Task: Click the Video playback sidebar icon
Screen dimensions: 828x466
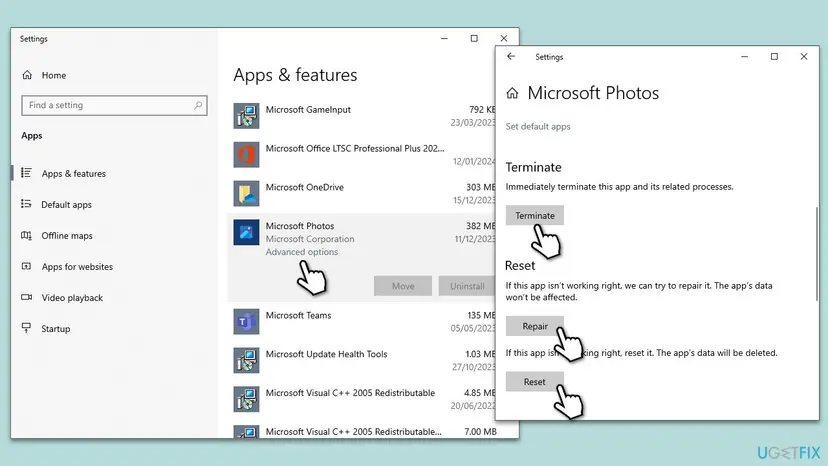Action: (x=26, y=297)
